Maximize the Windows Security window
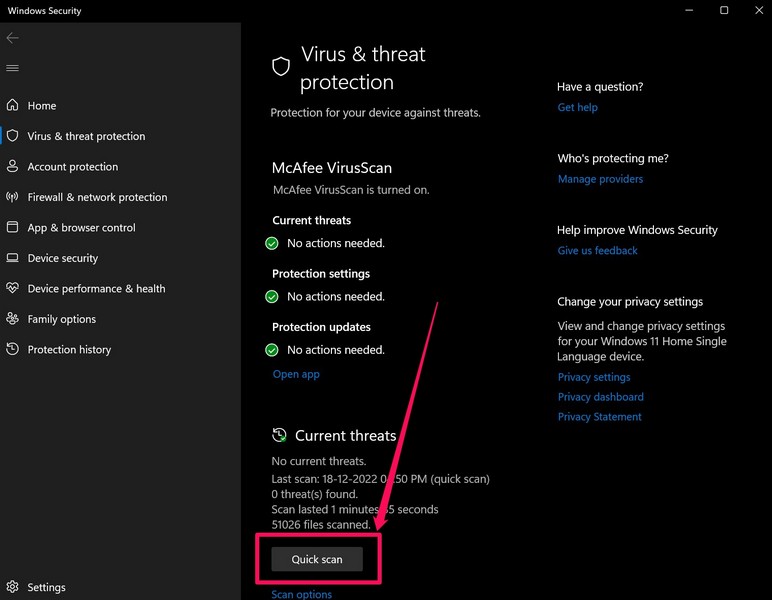Screen dimensions: 772x600 click(x=724, y=11)
